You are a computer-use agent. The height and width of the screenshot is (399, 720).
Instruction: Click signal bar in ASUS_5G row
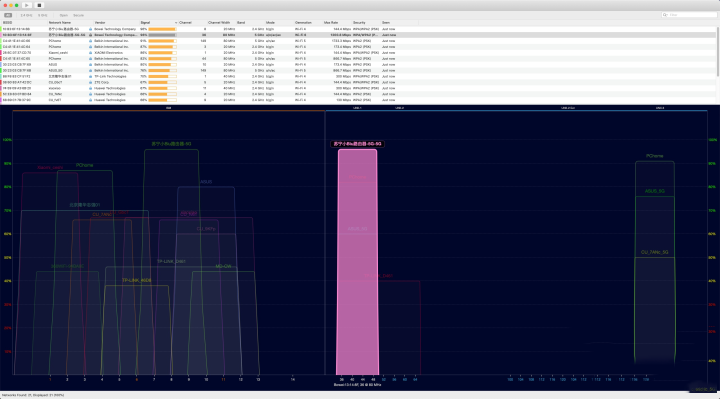pos(162,71)
